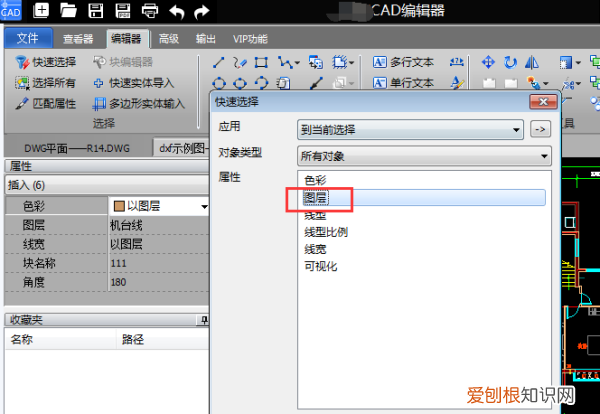This screenshot has width=600, height=414.
Task: Click the new file icon
Action: 41,11
